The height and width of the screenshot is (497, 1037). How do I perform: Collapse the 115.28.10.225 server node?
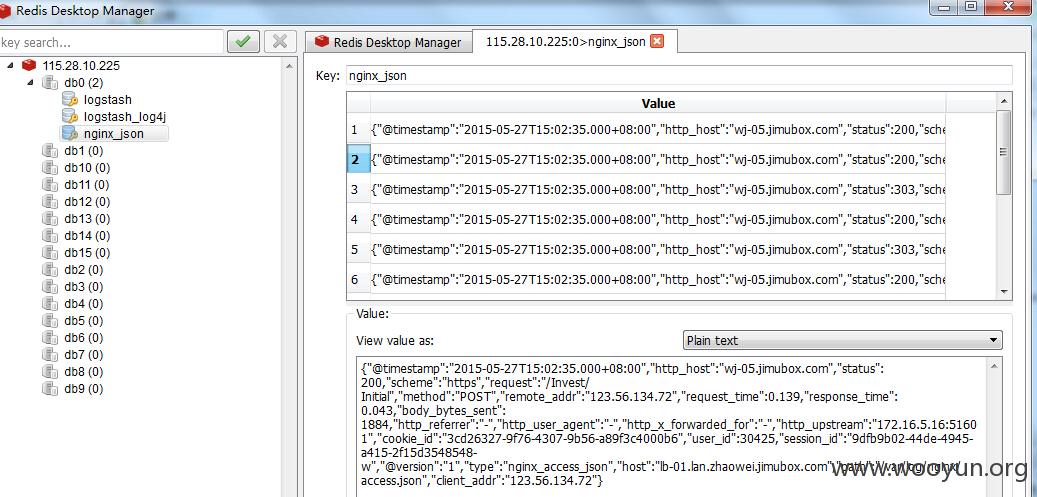(10, 66)
